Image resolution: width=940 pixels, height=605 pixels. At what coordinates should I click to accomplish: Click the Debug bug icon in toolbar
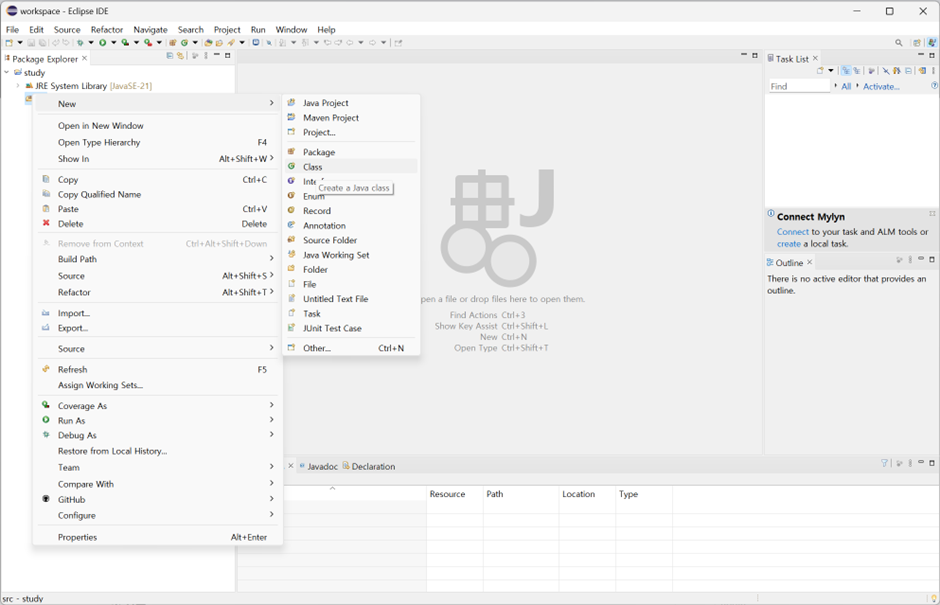pos(80,43)
